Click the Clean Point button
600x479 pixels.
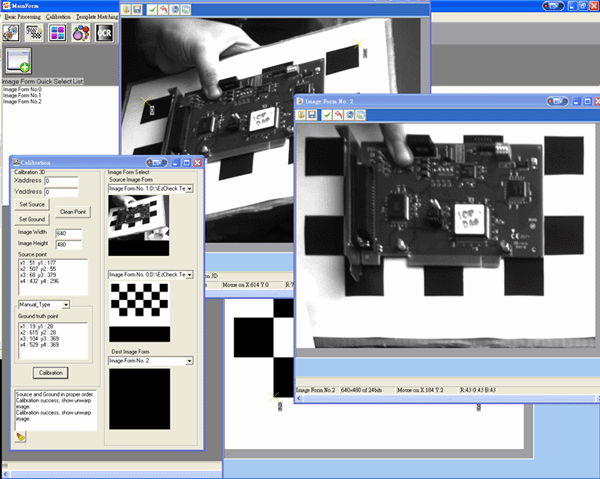[73, 212]
